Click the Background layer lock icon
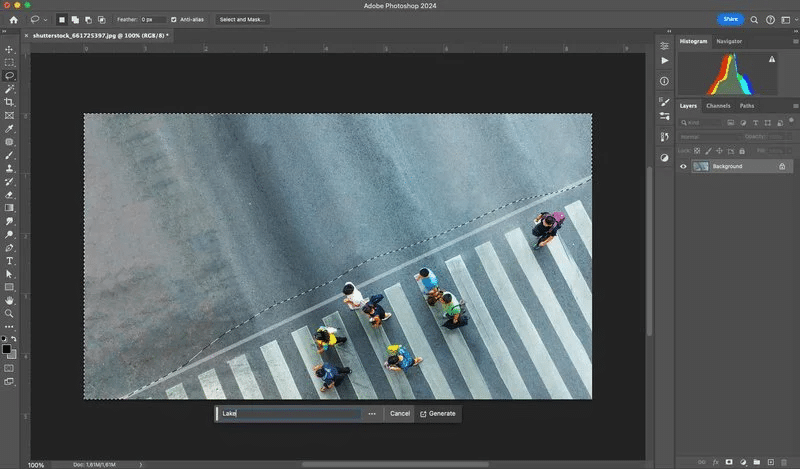 point(782,166)
